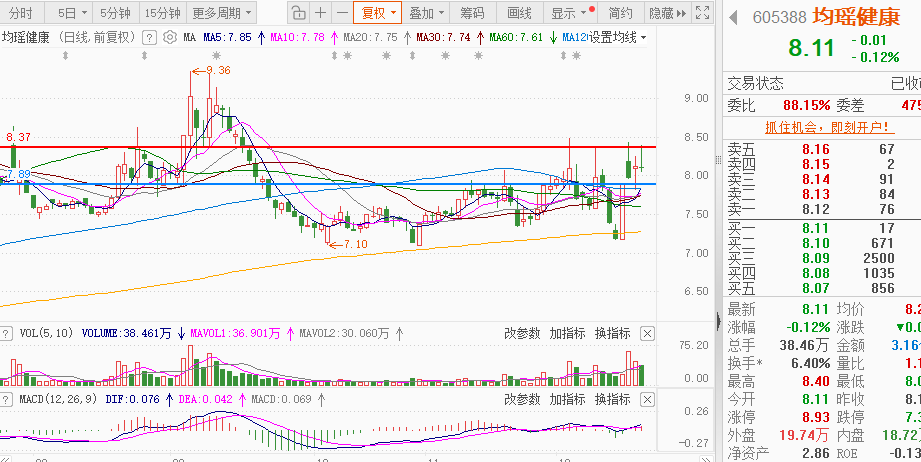921x462 pixels.
Task: Click 改参数 in the VOL panel
Action: [522, 334]
